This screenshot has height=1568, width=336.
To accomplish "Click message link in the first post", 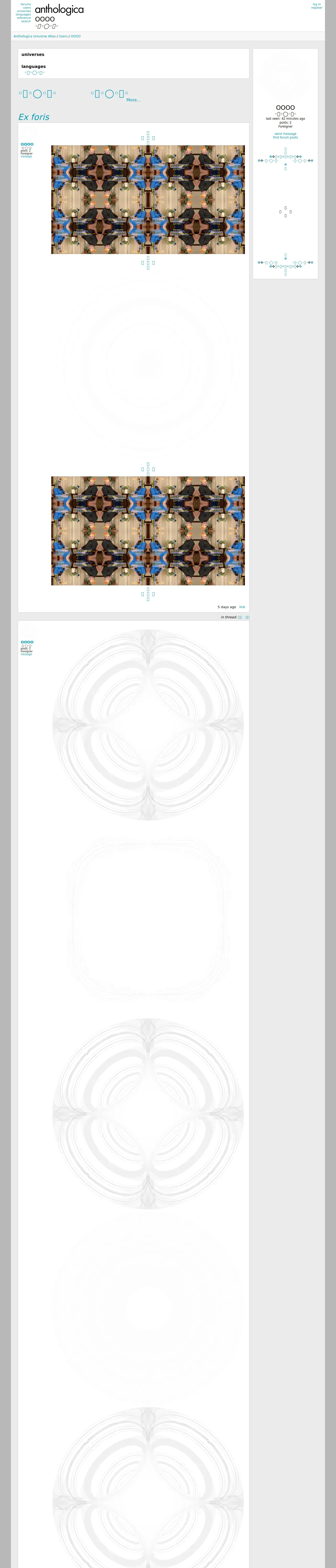I will coord(26,157).
